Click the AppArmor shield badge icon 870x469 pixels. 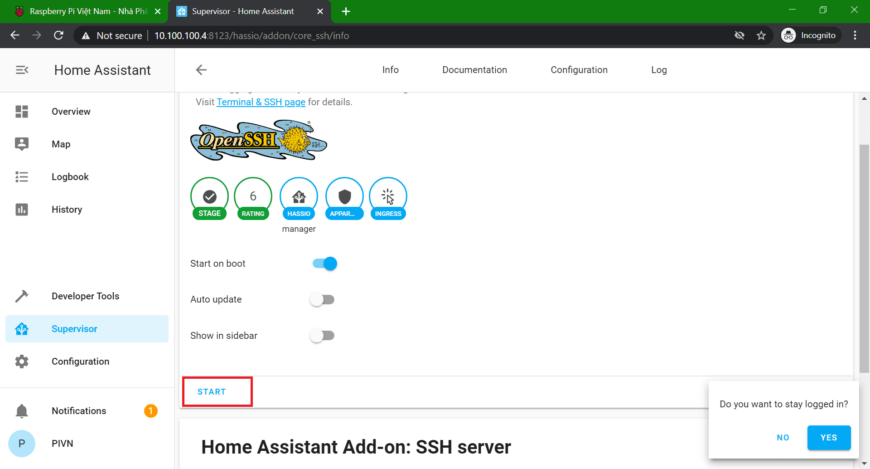pyautogui.click(x=344, y=197)
